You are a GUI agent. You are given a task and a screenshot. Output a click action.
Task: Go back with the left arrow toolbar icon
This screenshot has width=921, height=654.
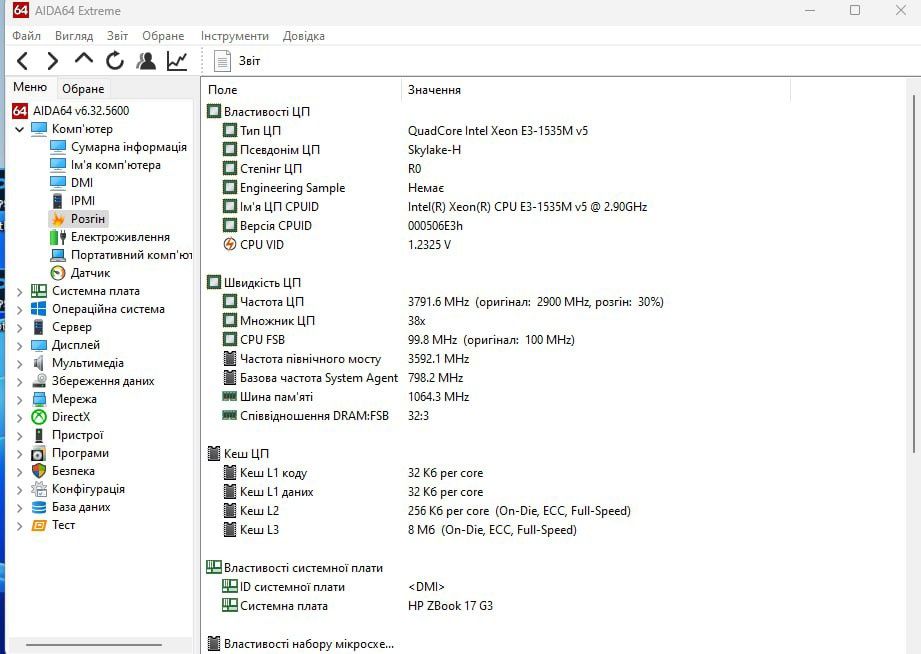(22, 61)
